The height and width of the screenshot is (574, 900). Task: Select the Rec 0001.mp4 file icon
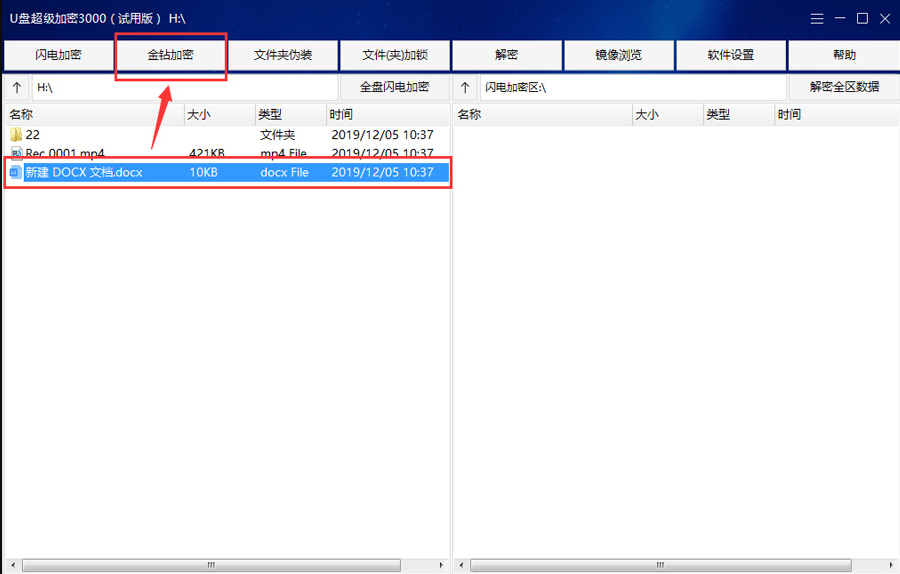point(16,153)
